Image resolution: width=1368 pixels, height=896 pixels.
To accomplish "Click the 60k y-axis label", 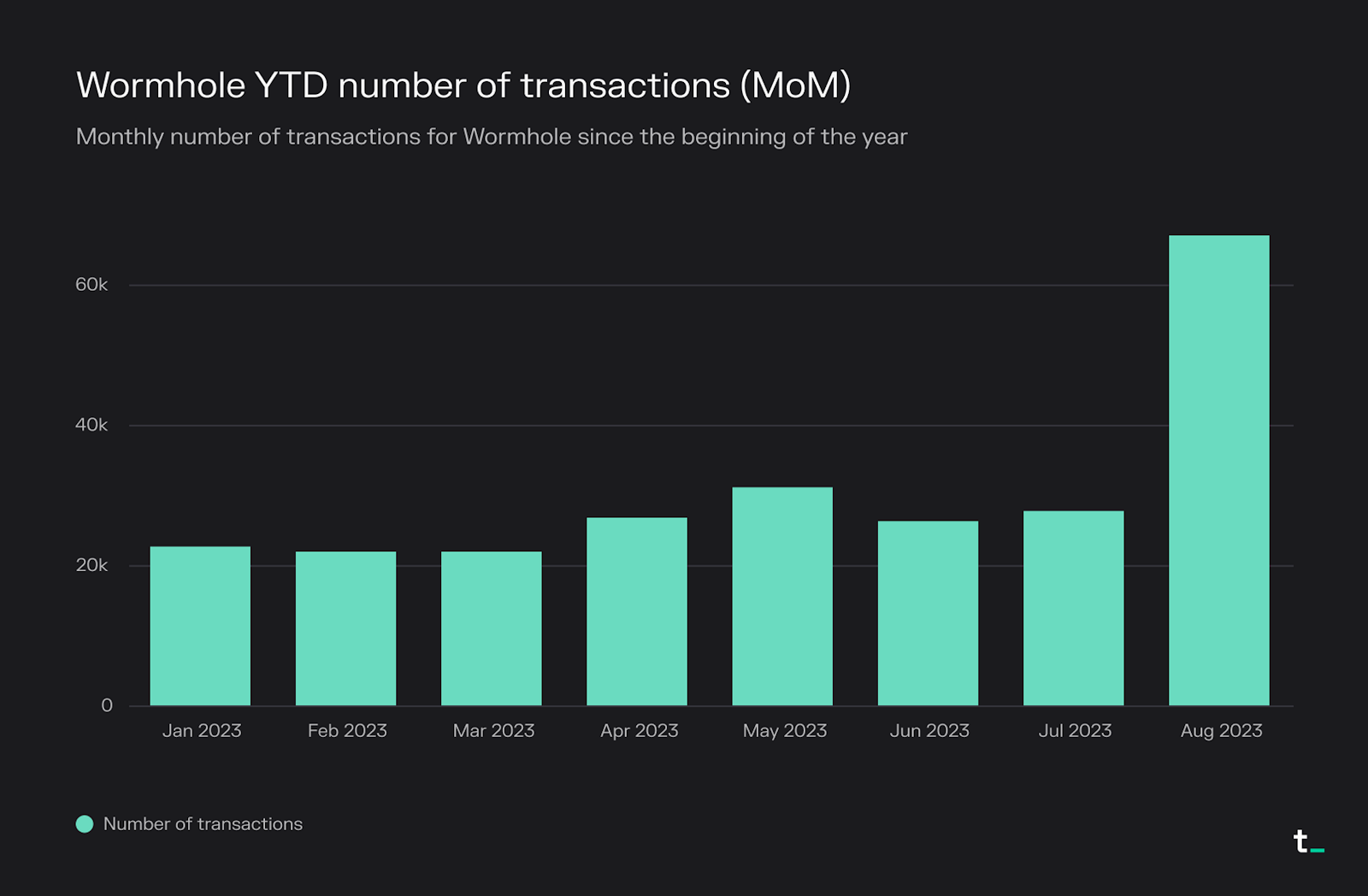I will click(x=91, y=285).
